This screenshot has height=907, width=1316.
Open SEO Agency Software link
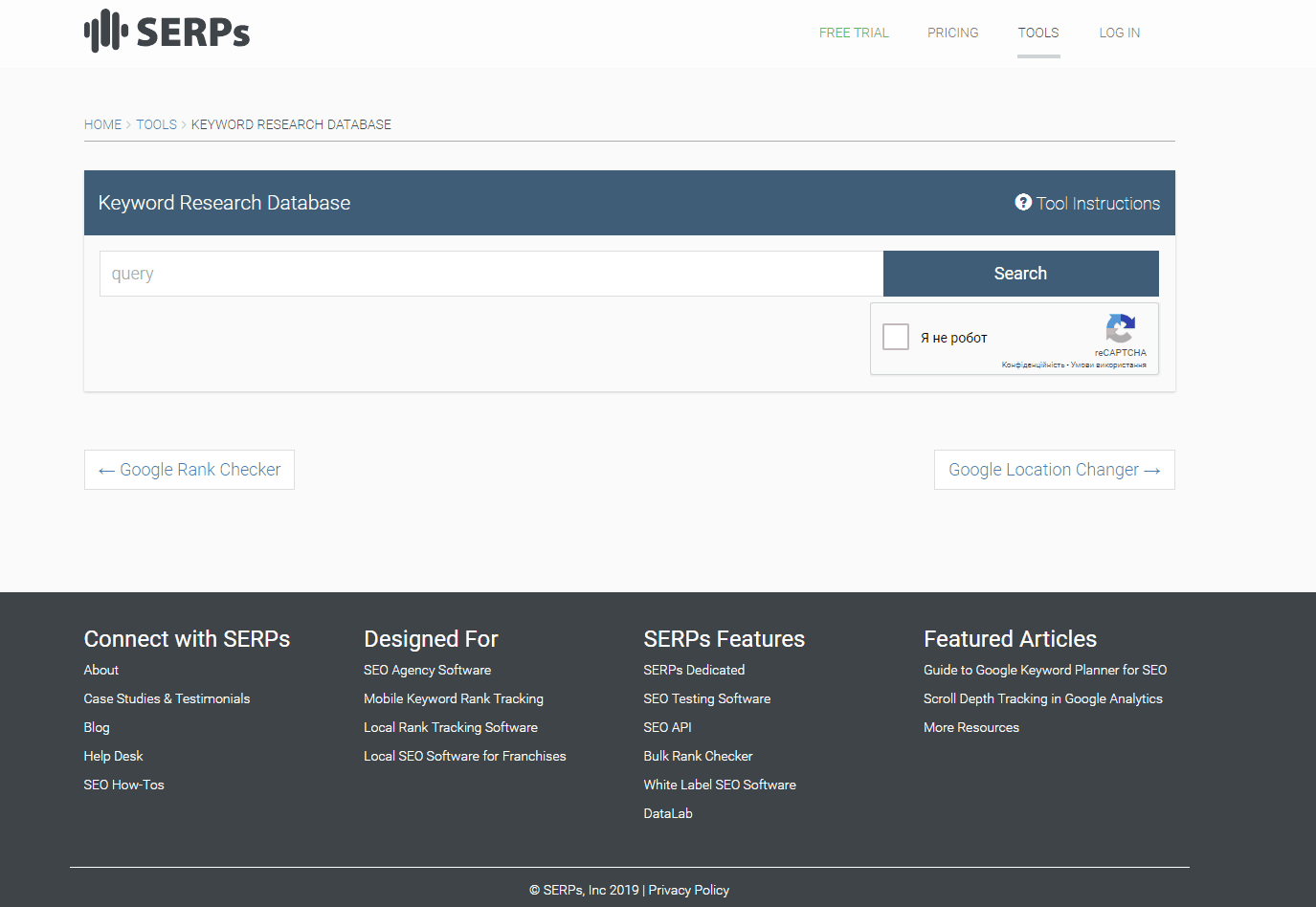click(427, 670)
